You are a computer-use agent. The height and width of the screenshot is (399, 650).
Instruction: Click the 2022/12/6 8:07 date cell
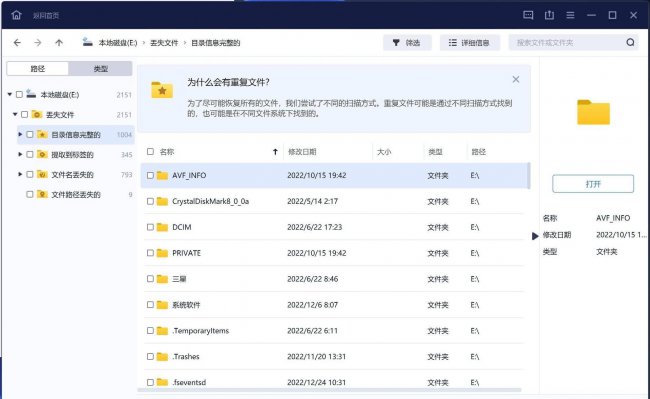pos(313,305)
